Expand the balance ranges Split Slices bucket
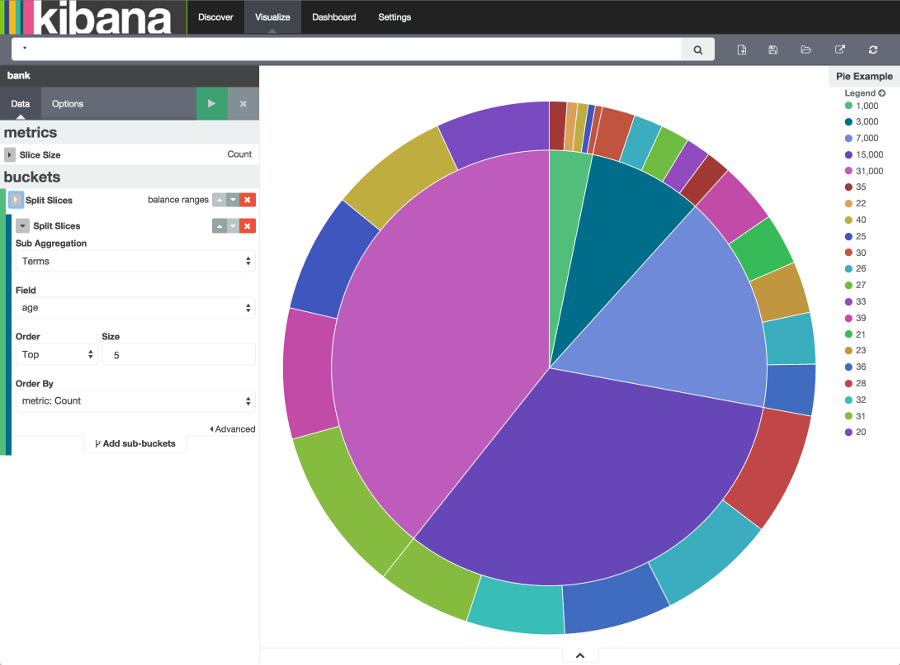This screenshot has width=900, height=665. (14, 200)
